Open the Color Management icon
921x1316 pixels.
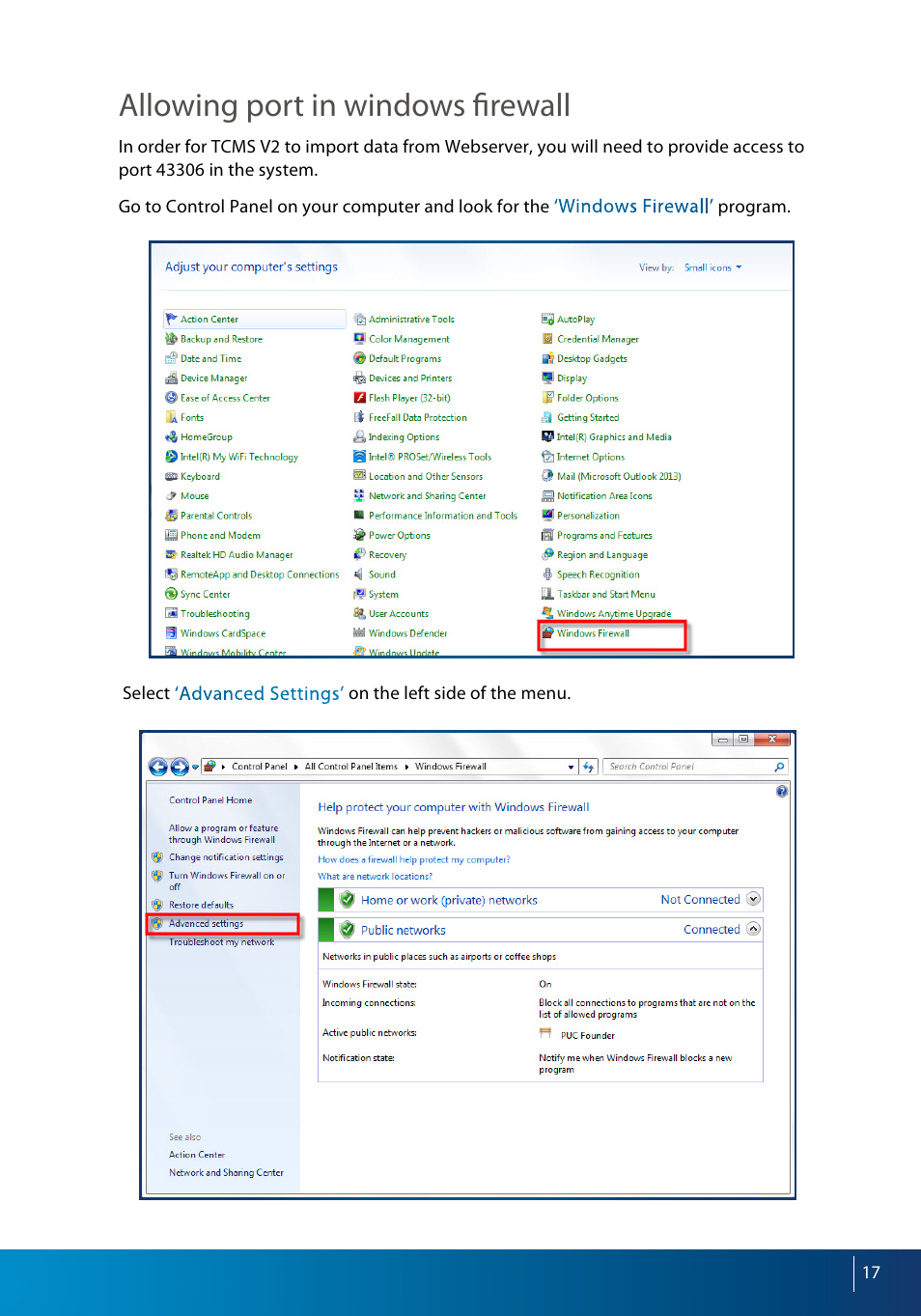click(x=359, y=339)
